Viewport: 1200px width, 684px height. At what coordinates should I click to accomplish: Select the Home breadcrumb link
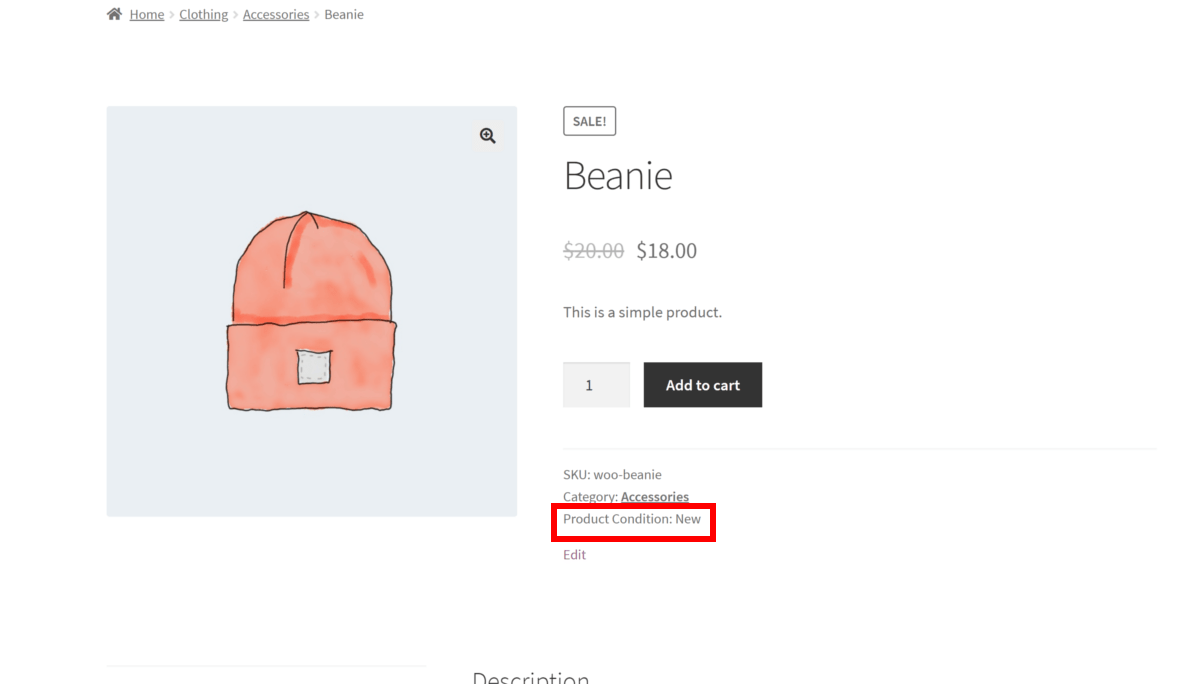click(x=146, y=14)
